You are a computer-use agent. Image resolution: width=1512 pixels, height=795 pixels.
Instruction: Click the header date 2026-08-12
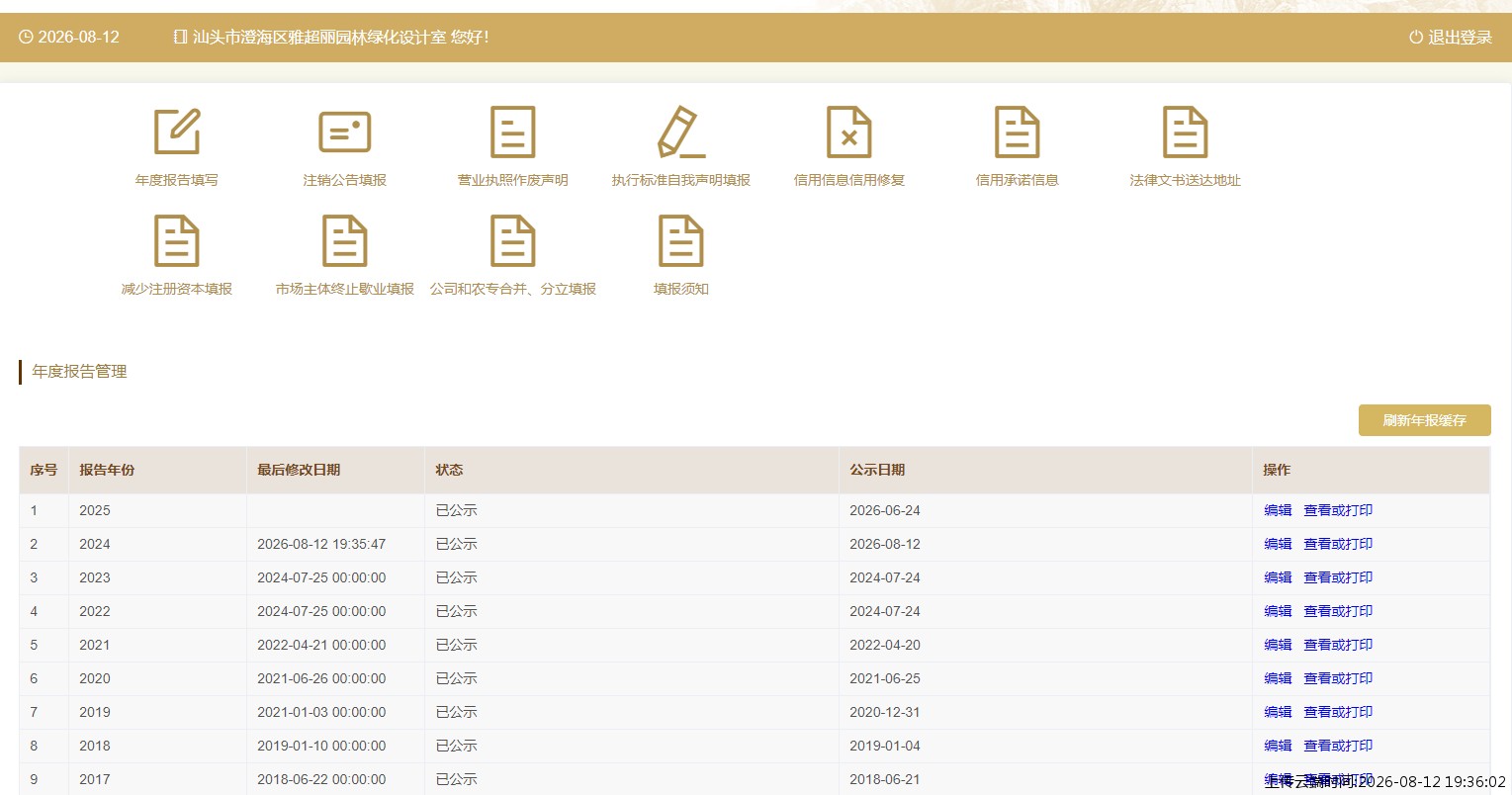(x=78, y=37)
